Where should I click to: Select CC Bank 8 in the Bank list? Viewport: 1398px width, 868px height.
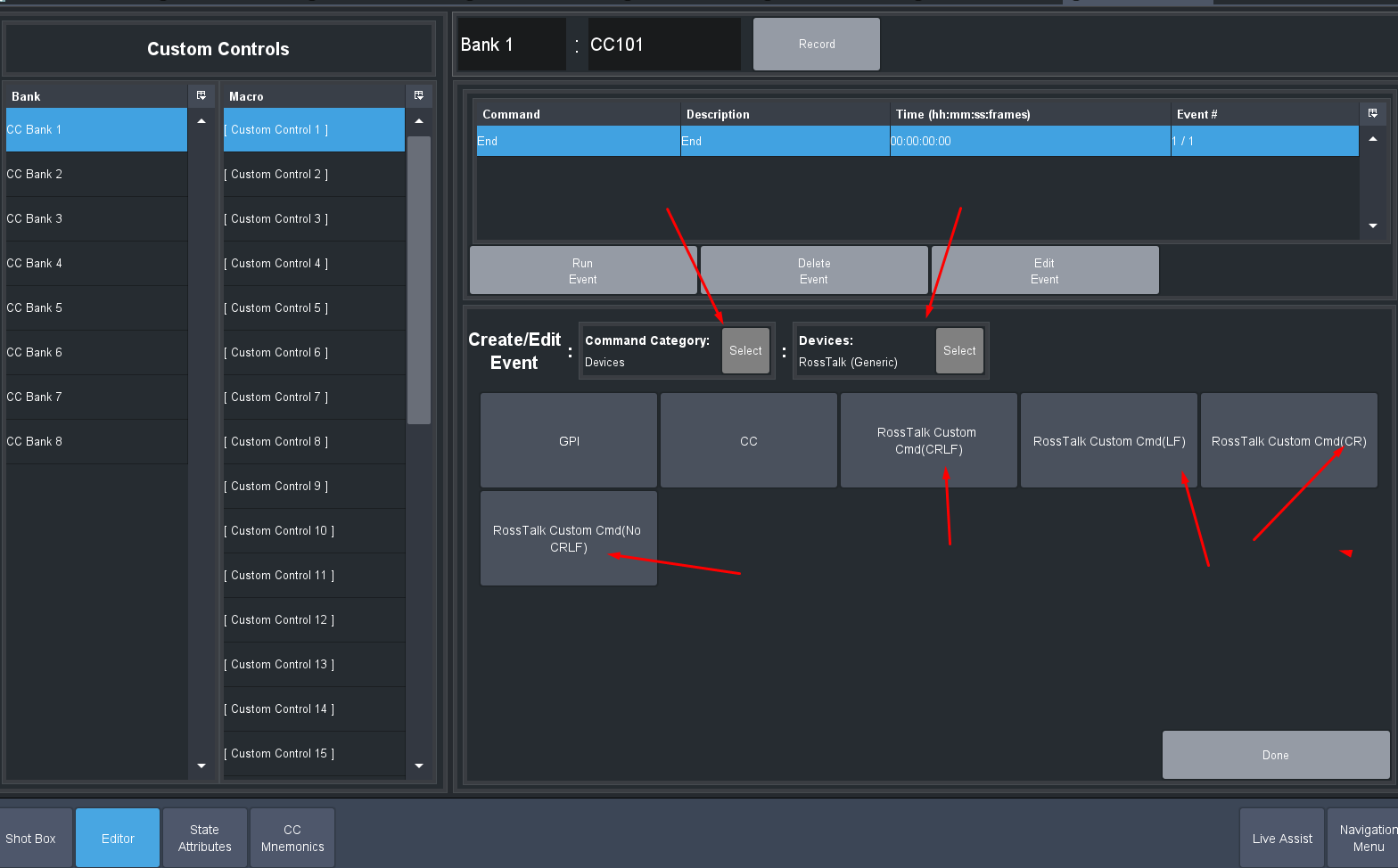click(x=96, y=442)
